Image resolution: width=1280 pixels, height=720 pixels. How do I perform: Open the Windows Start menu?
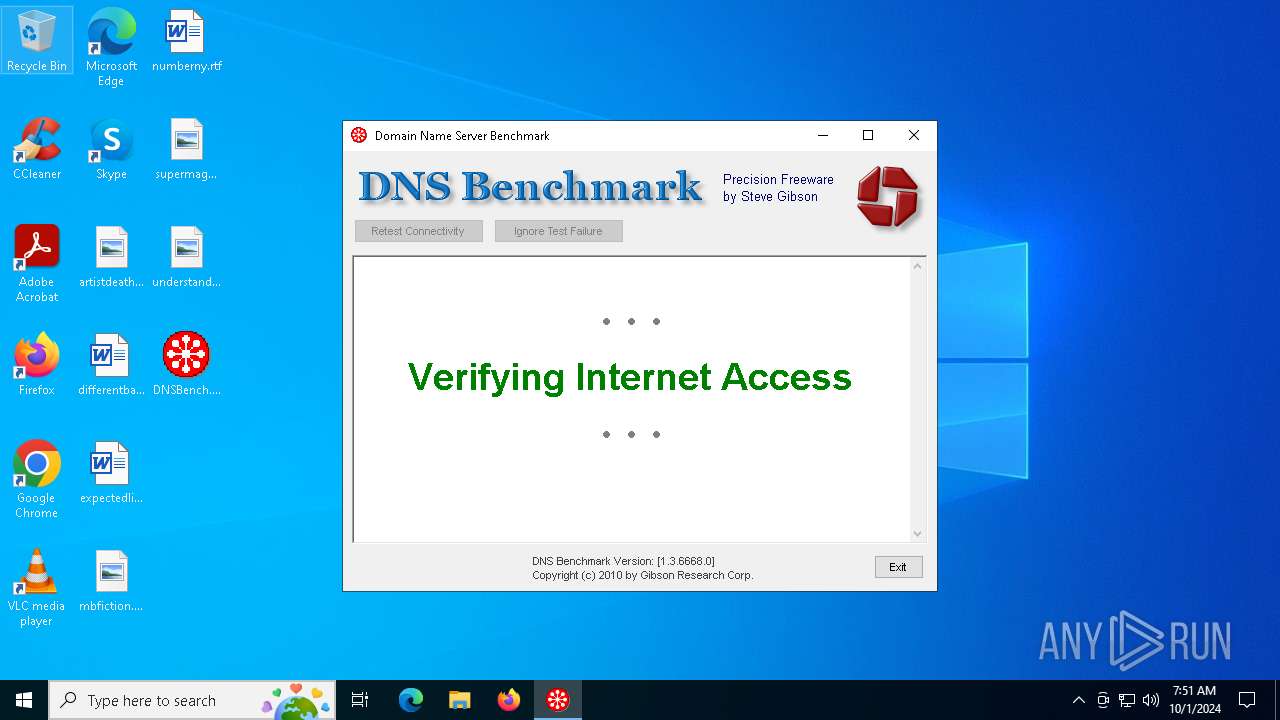(24, 700)
